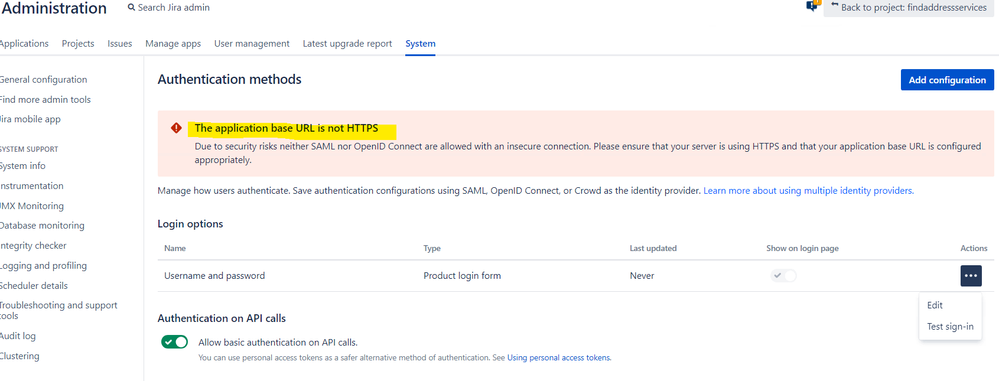
Task: View Latest upgrade report tab
Action: pyautogui.click(x=347, y=43)
